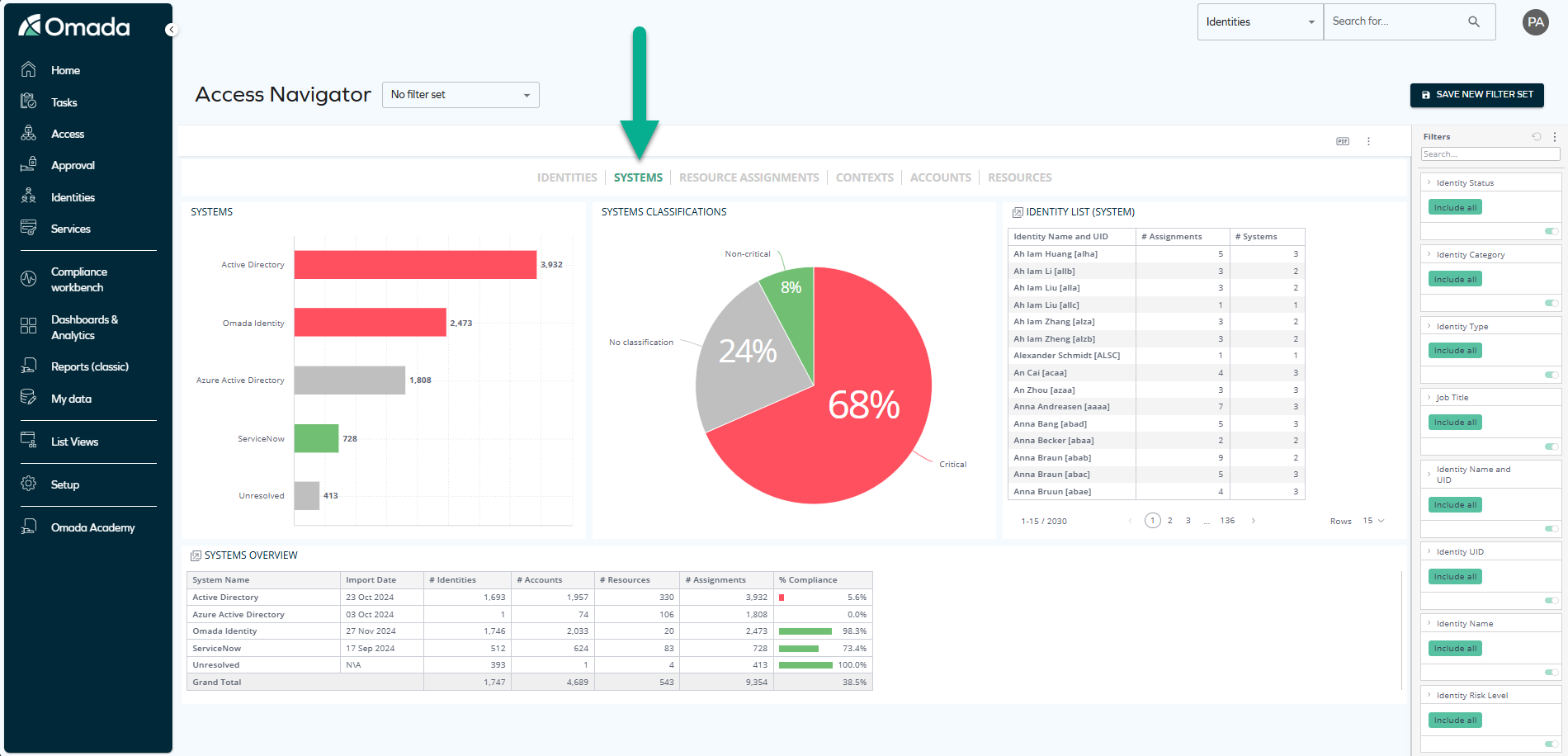Click the Identity List (System) expand icon

[x=1018, y=213]
